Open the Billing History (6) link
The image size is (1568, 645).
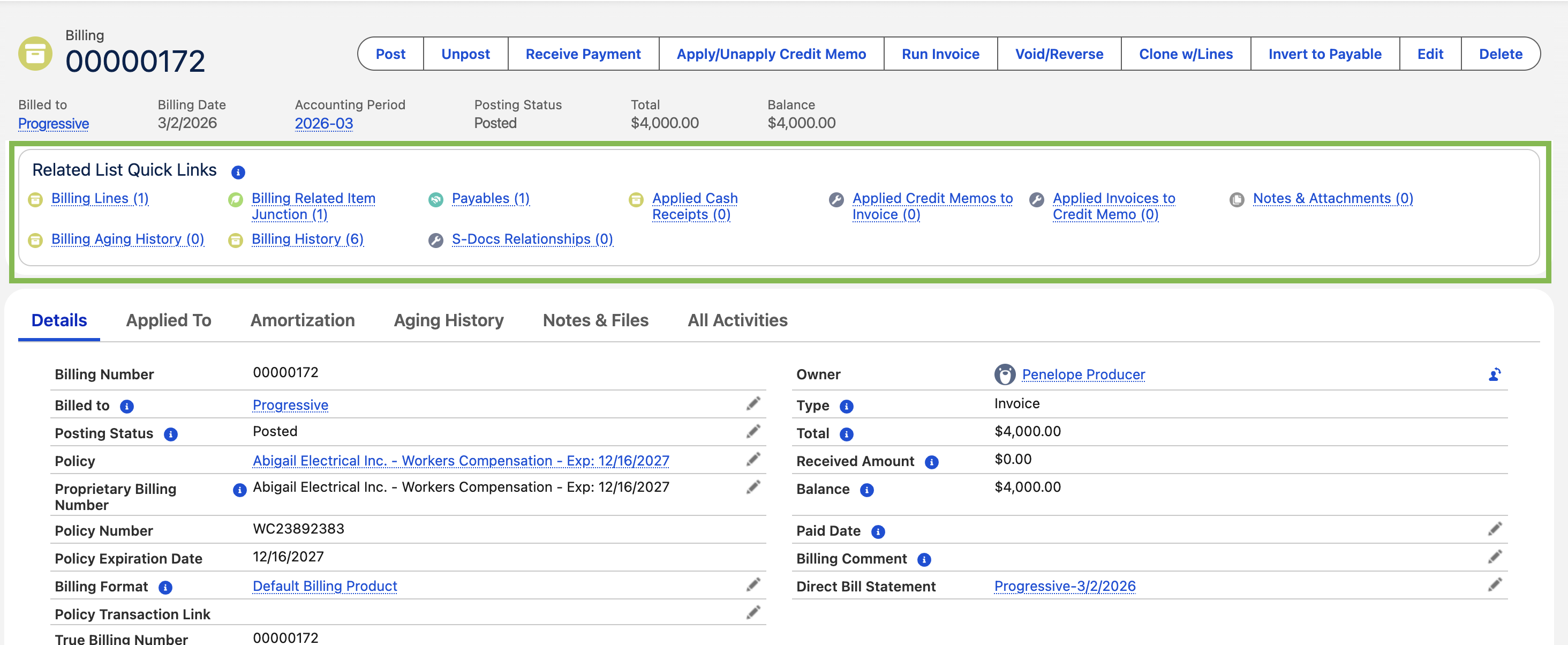click(307, 239)
